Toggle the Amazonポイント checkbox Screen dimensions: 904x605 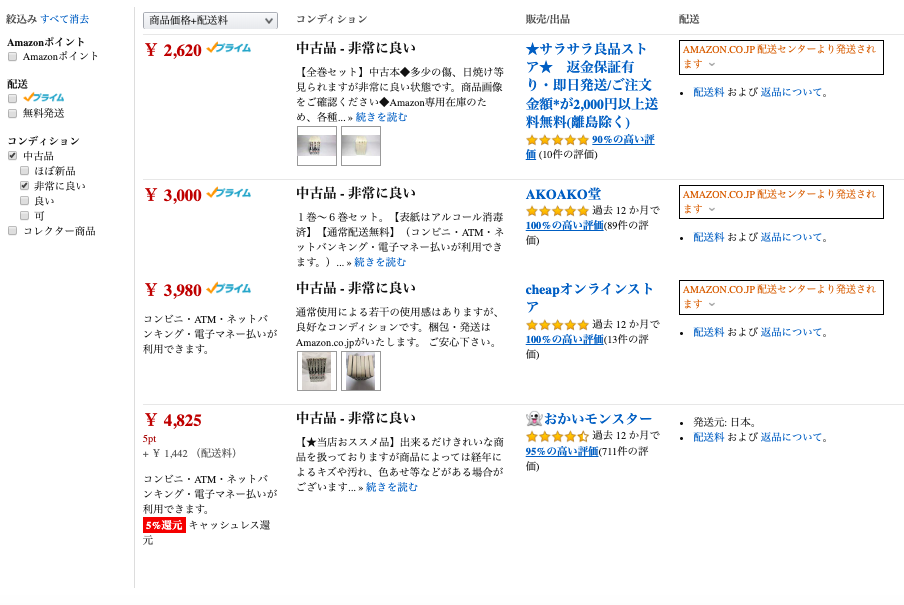click(x=12, y=57)
